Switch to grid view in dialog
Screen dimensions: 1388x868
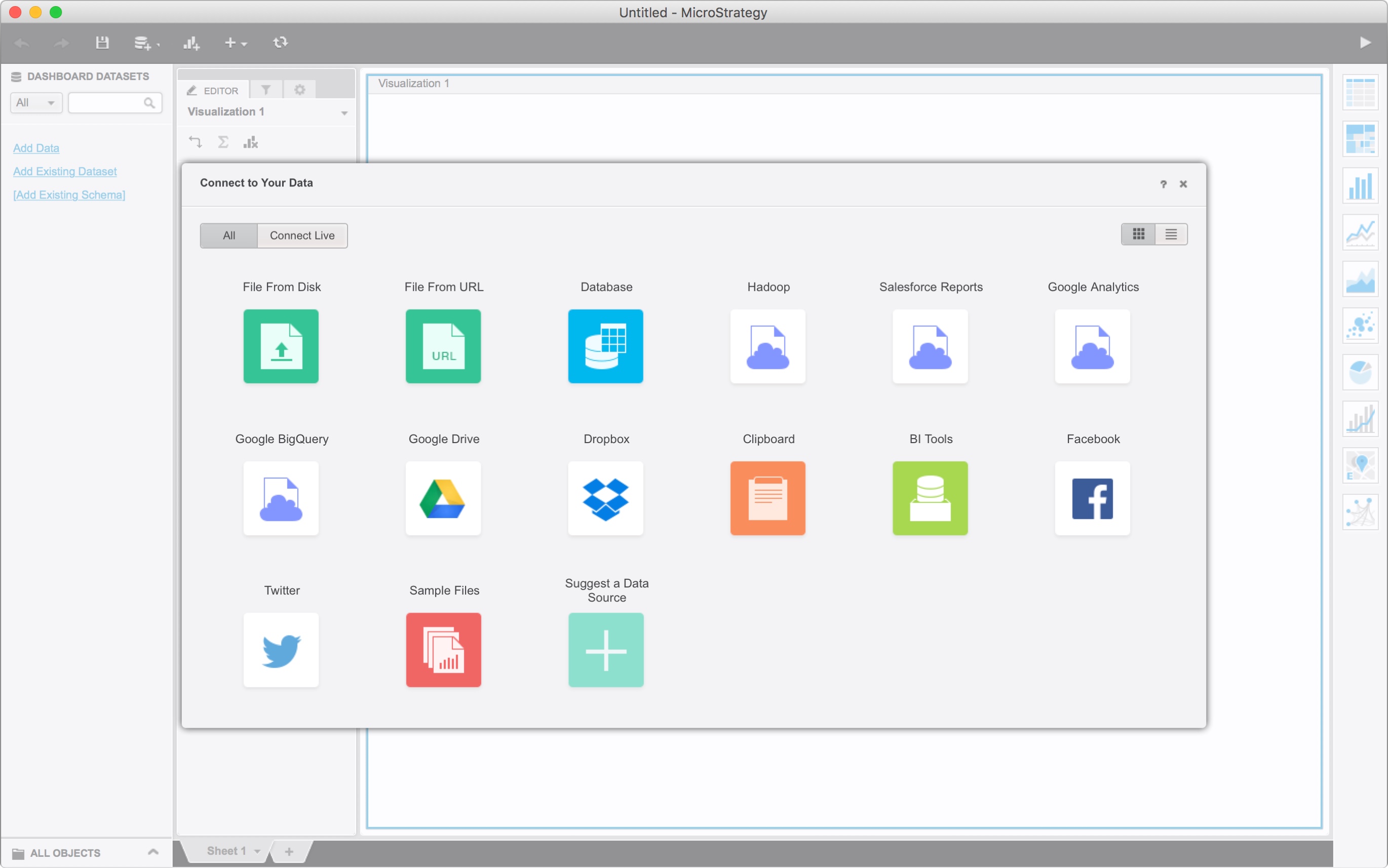click(1138, 234)
